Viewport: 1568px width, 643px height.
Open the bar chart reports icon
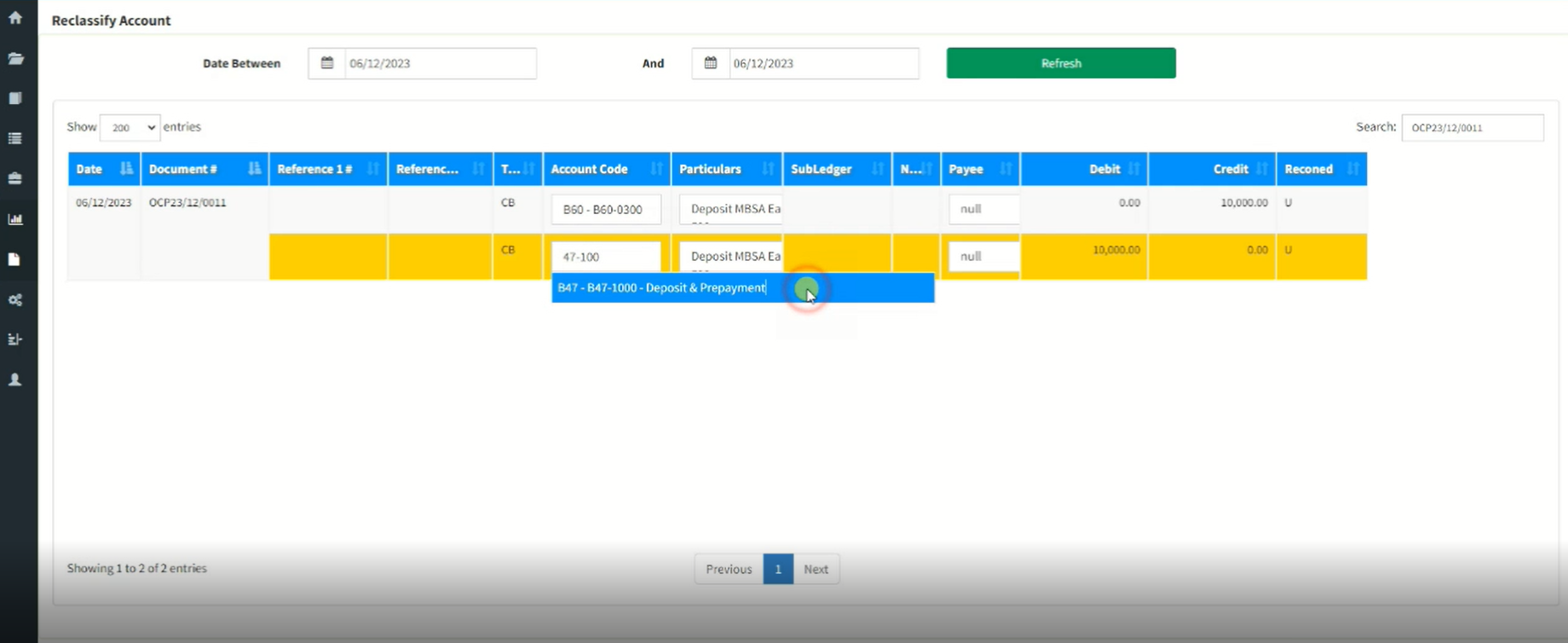point(15,219)
